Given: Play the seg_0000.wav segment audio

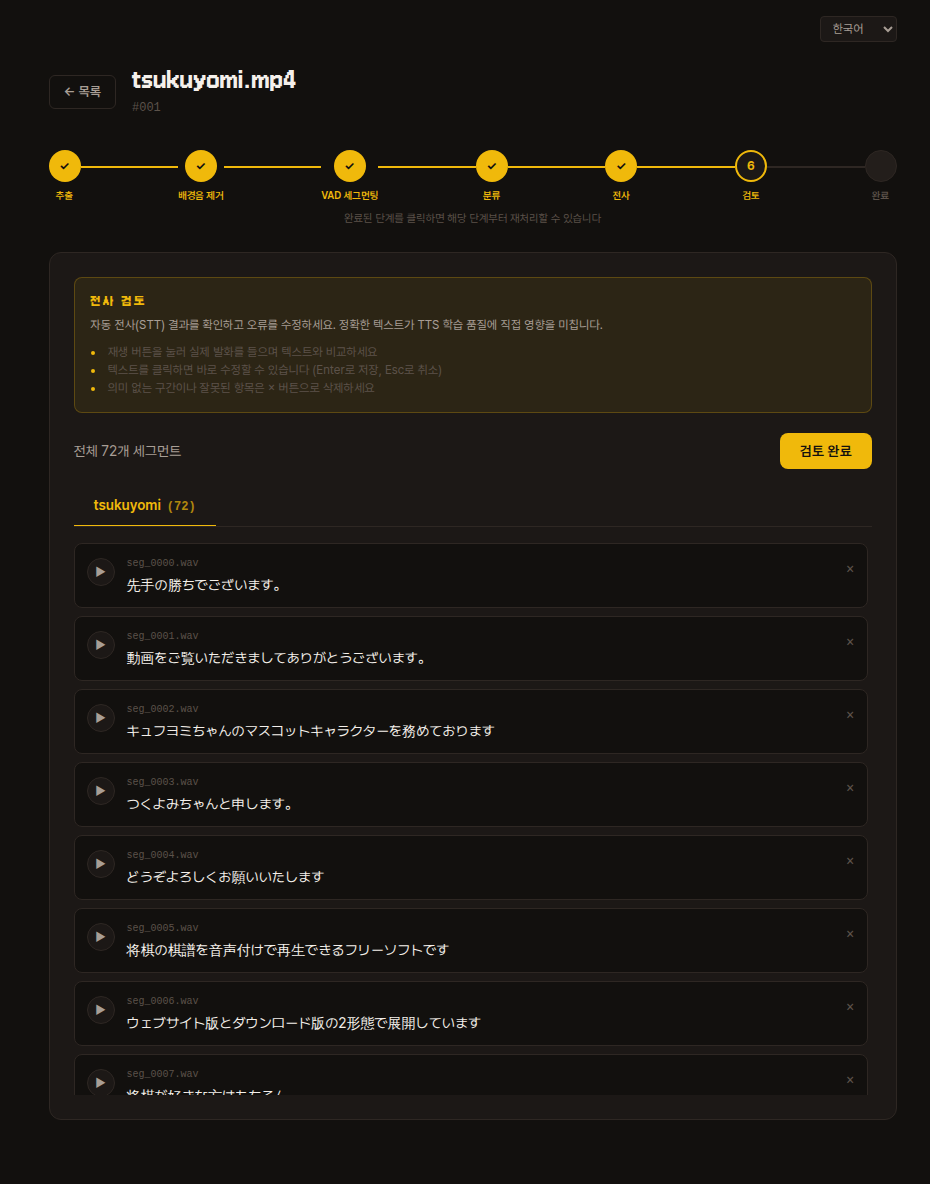Looking at the screenshot, I should 100,571.
